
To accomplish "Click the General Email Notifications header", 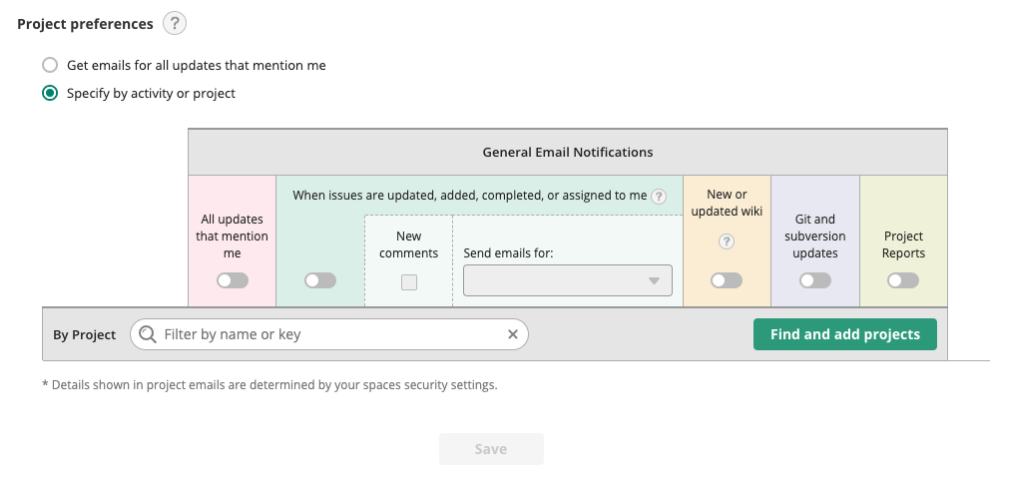I will coord(567,152).
